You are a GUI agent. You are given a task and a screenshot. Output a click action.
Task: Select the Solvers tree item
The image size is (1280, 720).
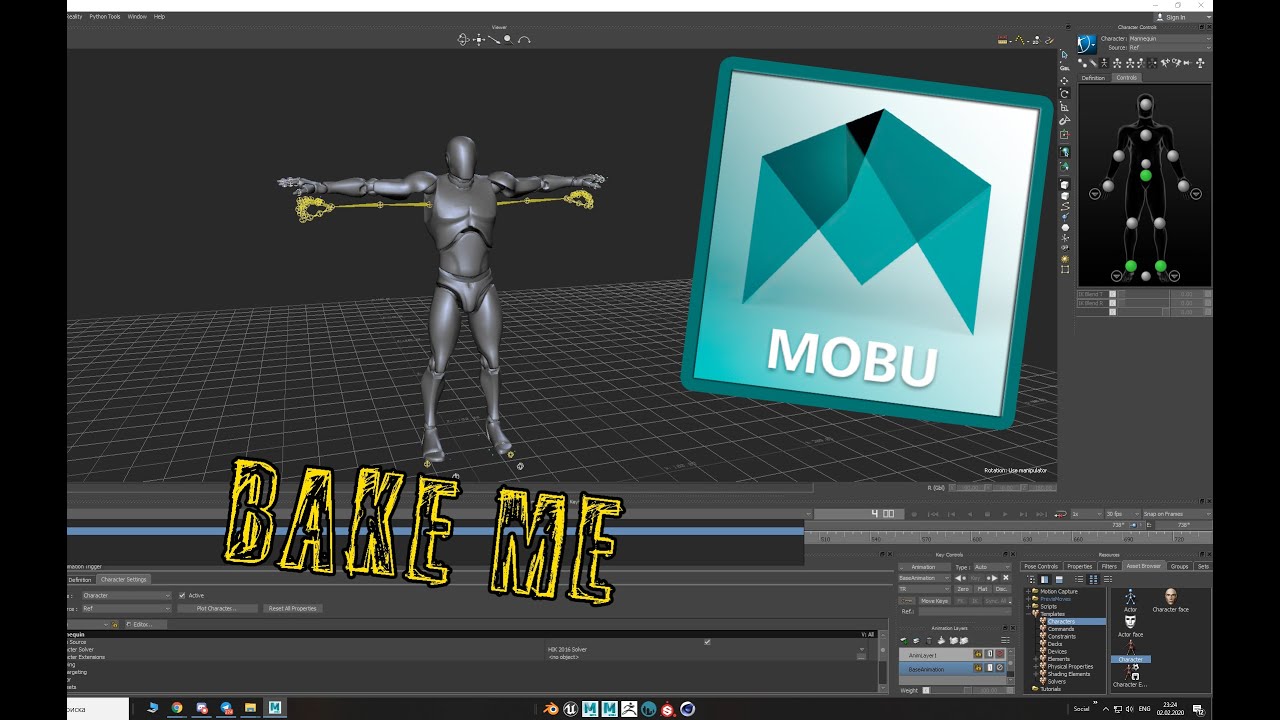point(1057,681)
